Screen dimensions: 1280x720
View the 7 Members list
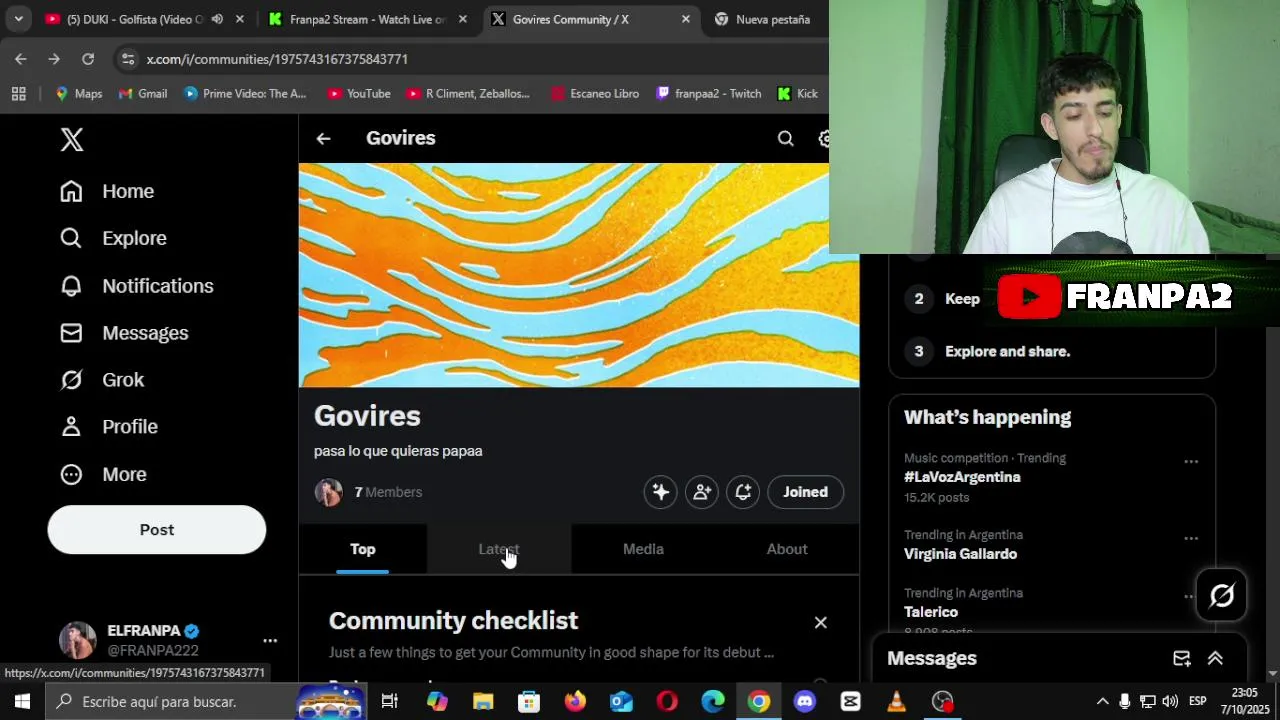click(388, 492)
